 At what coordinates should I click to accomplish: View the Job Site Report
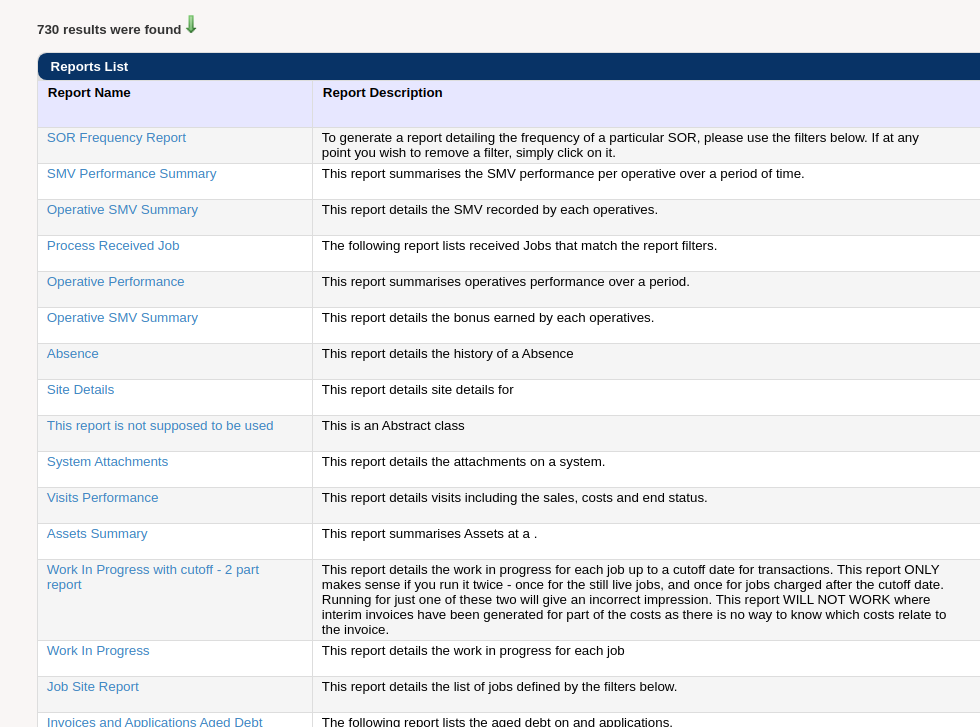click(92, 686)
